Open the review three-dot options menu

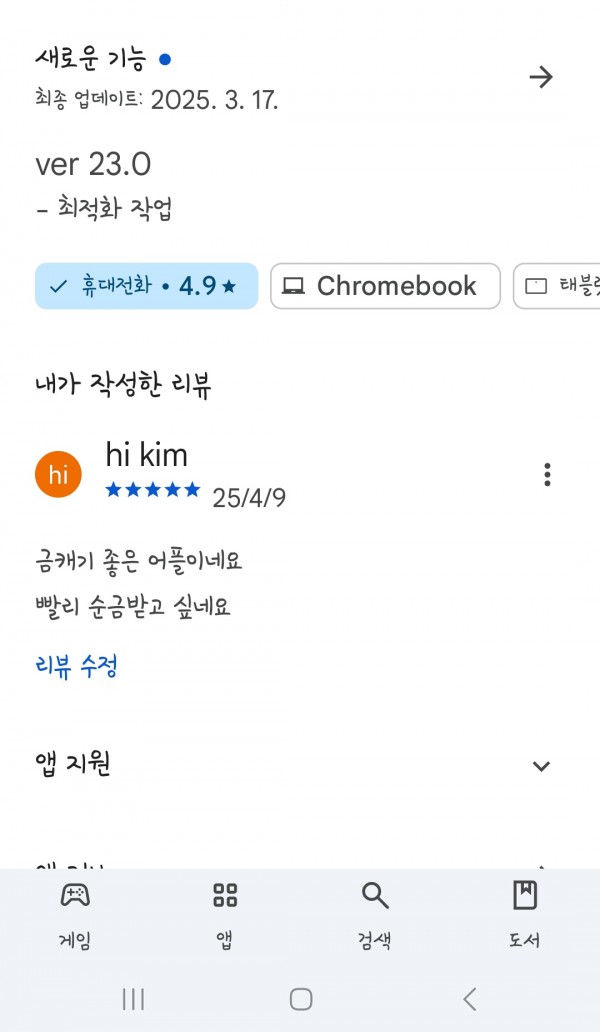(x=547, y=475)
